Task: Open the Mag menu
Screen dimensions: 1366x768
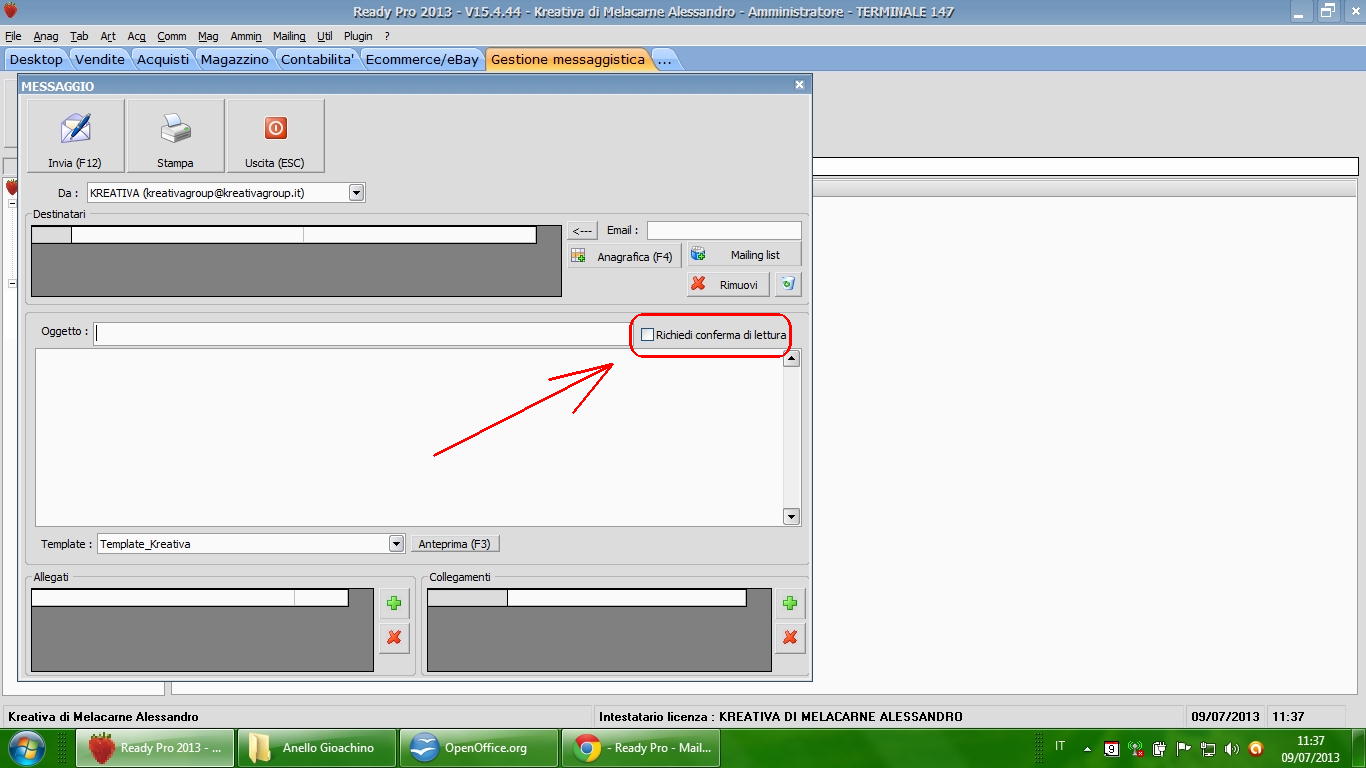Action: point(208,36)
